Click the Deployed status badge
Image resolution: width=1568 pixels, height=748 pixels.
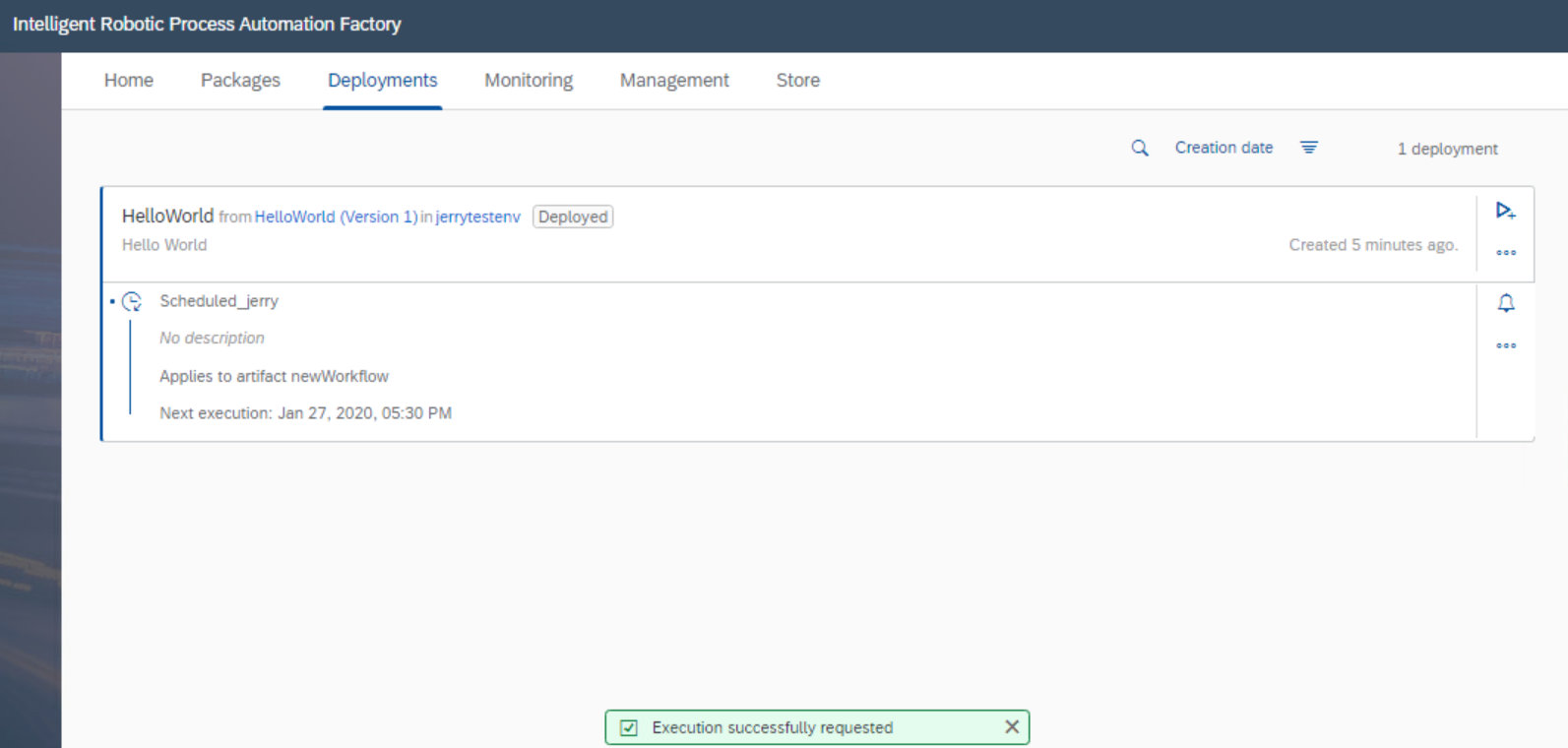click(x=573, y=217)
